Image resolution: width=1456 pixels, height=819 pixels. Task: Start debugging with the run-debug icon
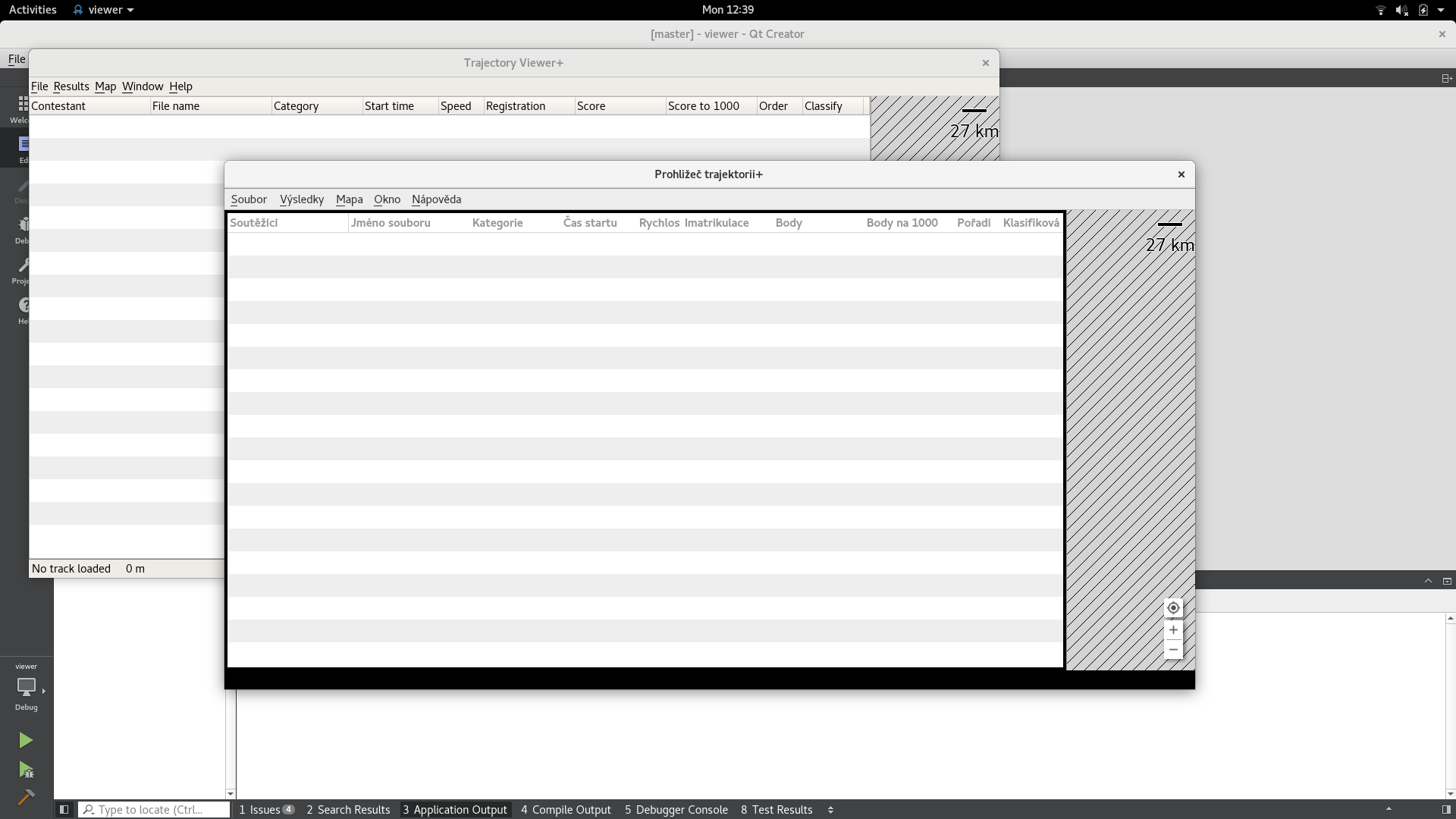(26, 770)
